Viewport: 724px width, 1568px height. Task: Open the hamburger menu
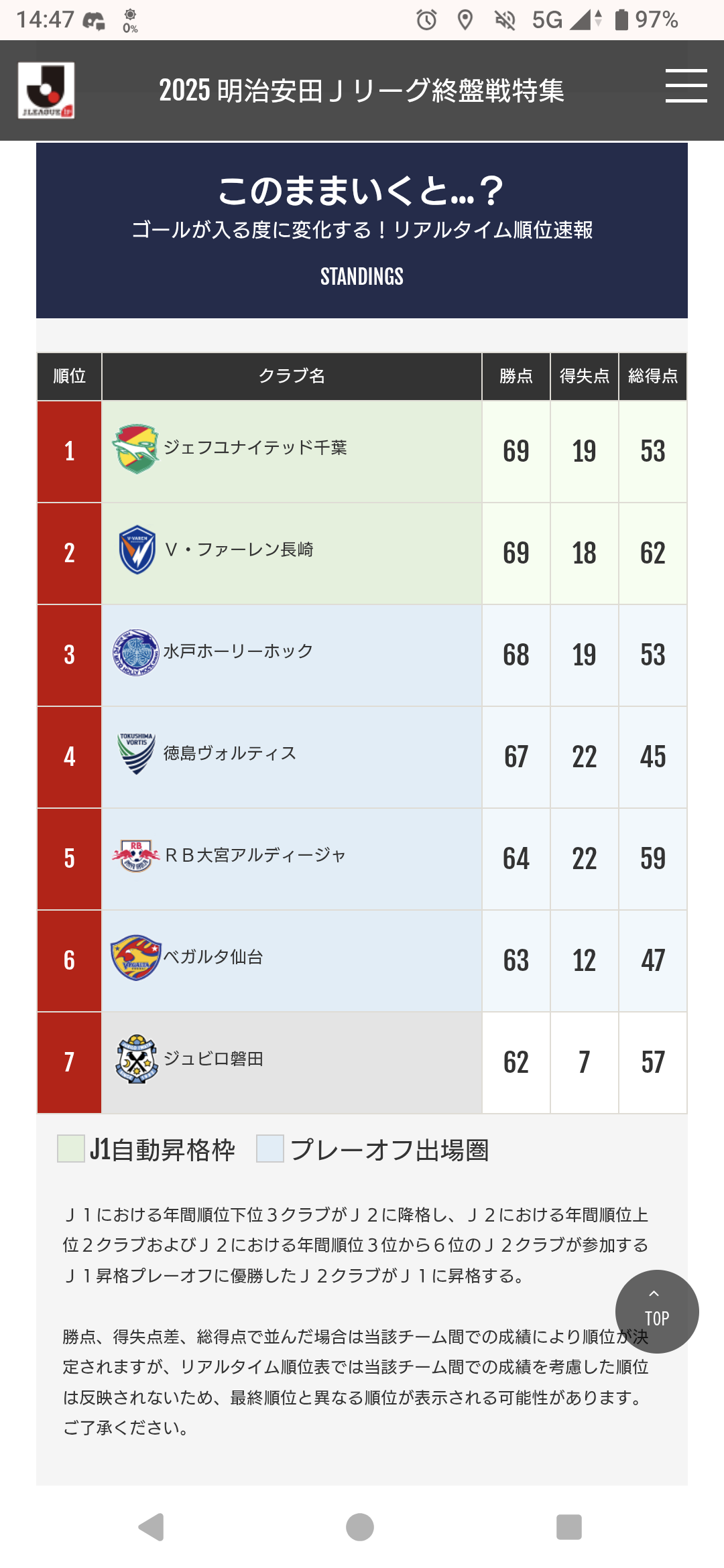pos(686,86)
